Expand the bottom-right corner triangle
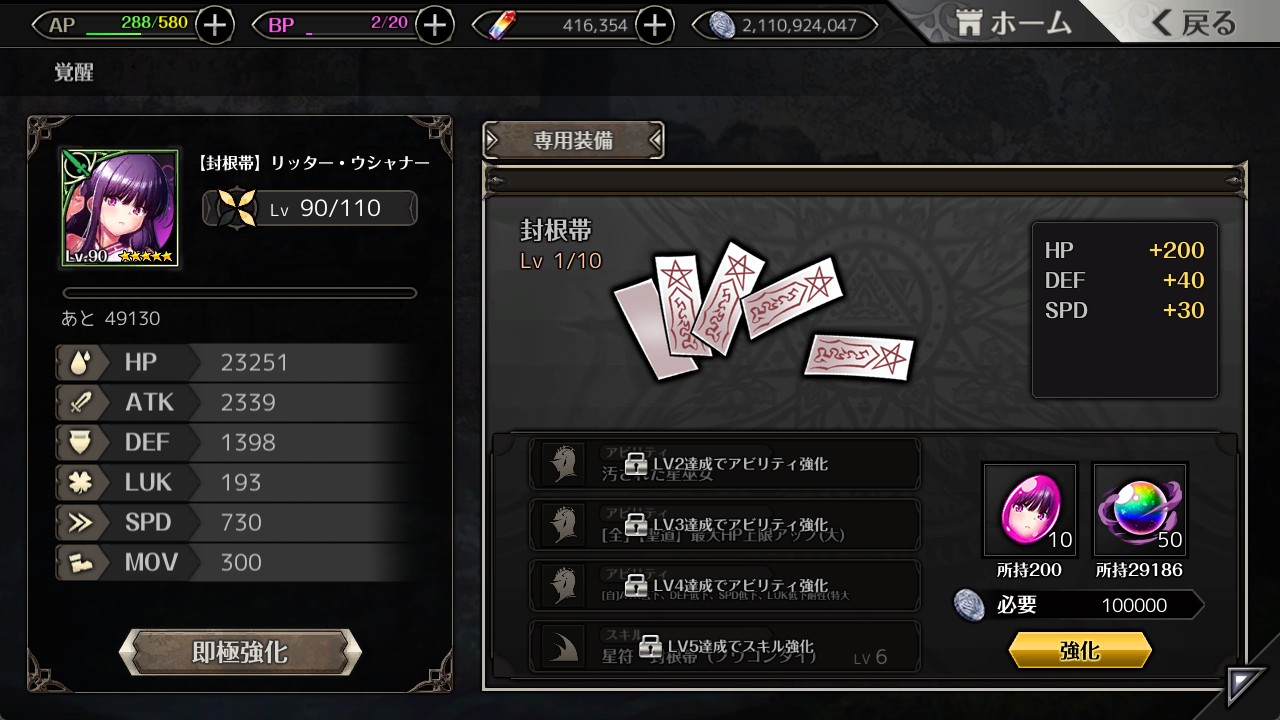This screenshot has width=1280, height=720. tap(1245, 686)
